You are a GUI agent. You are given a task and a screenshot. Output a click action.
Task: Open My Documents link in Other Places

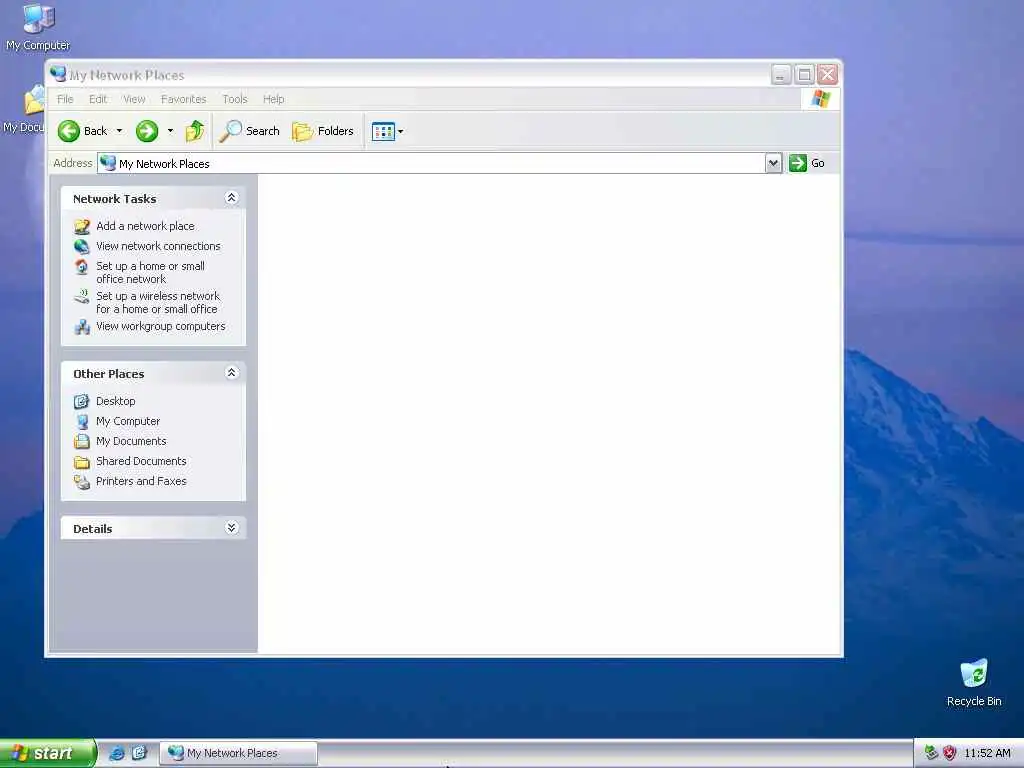tap(131, 441)
